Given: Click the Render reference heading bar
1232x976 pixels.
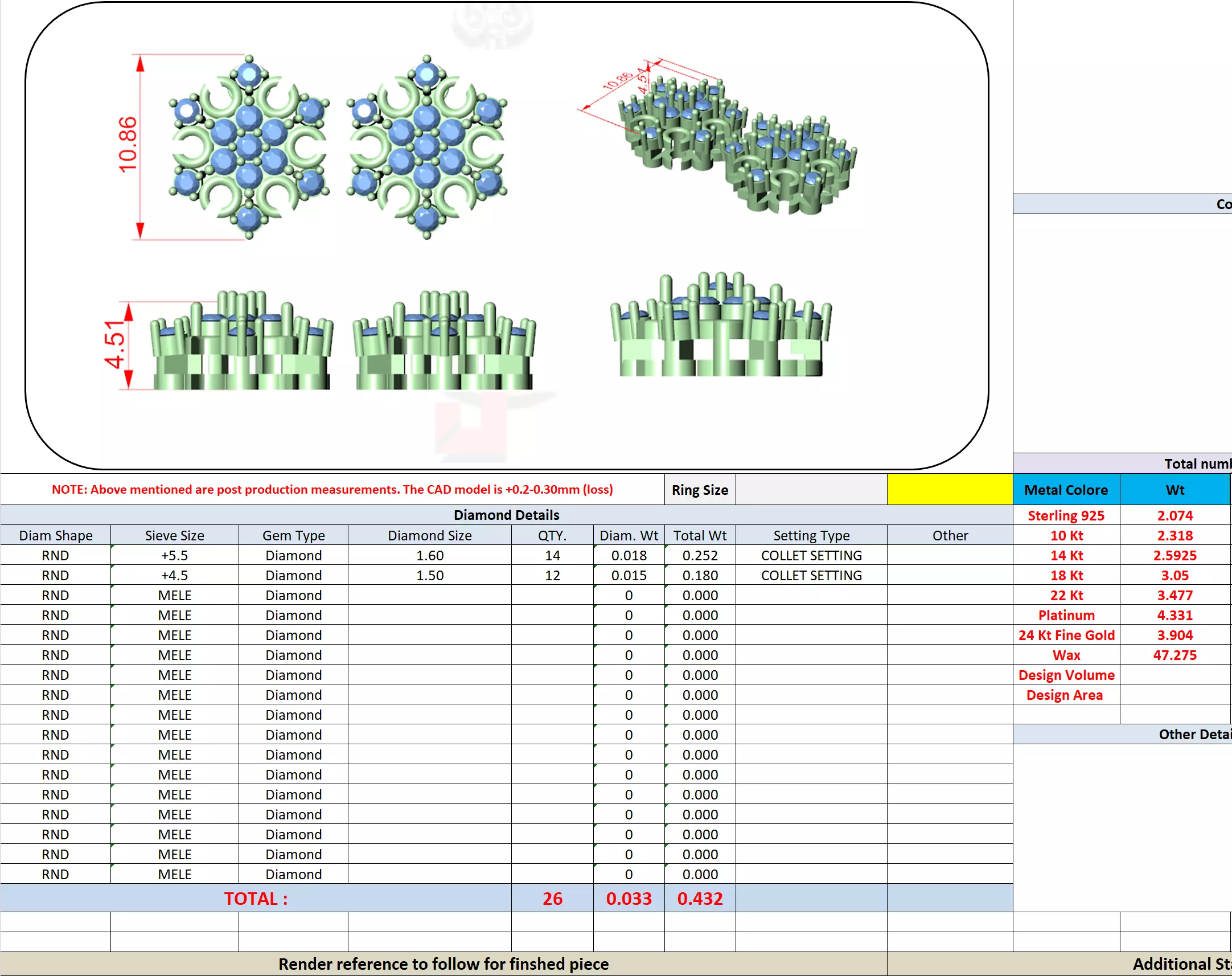Looking at the screenshot, I should pos(443,964).
